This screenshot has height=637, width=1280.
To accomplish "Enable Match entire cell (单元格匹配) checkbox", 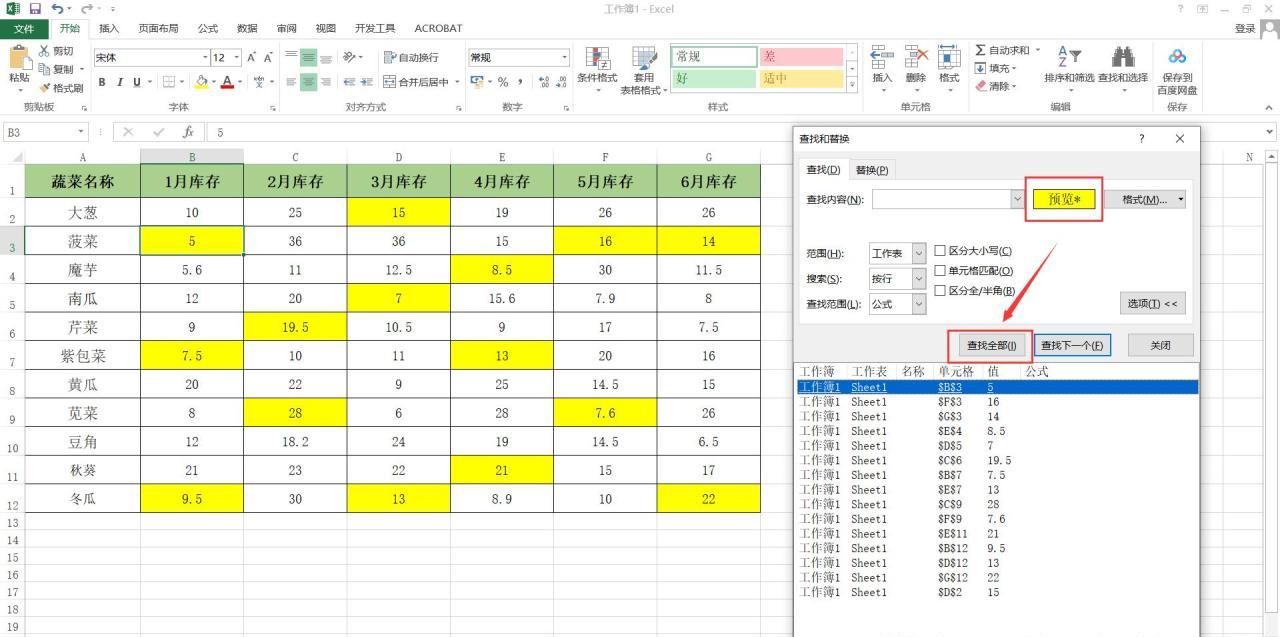I will [939, 270].
